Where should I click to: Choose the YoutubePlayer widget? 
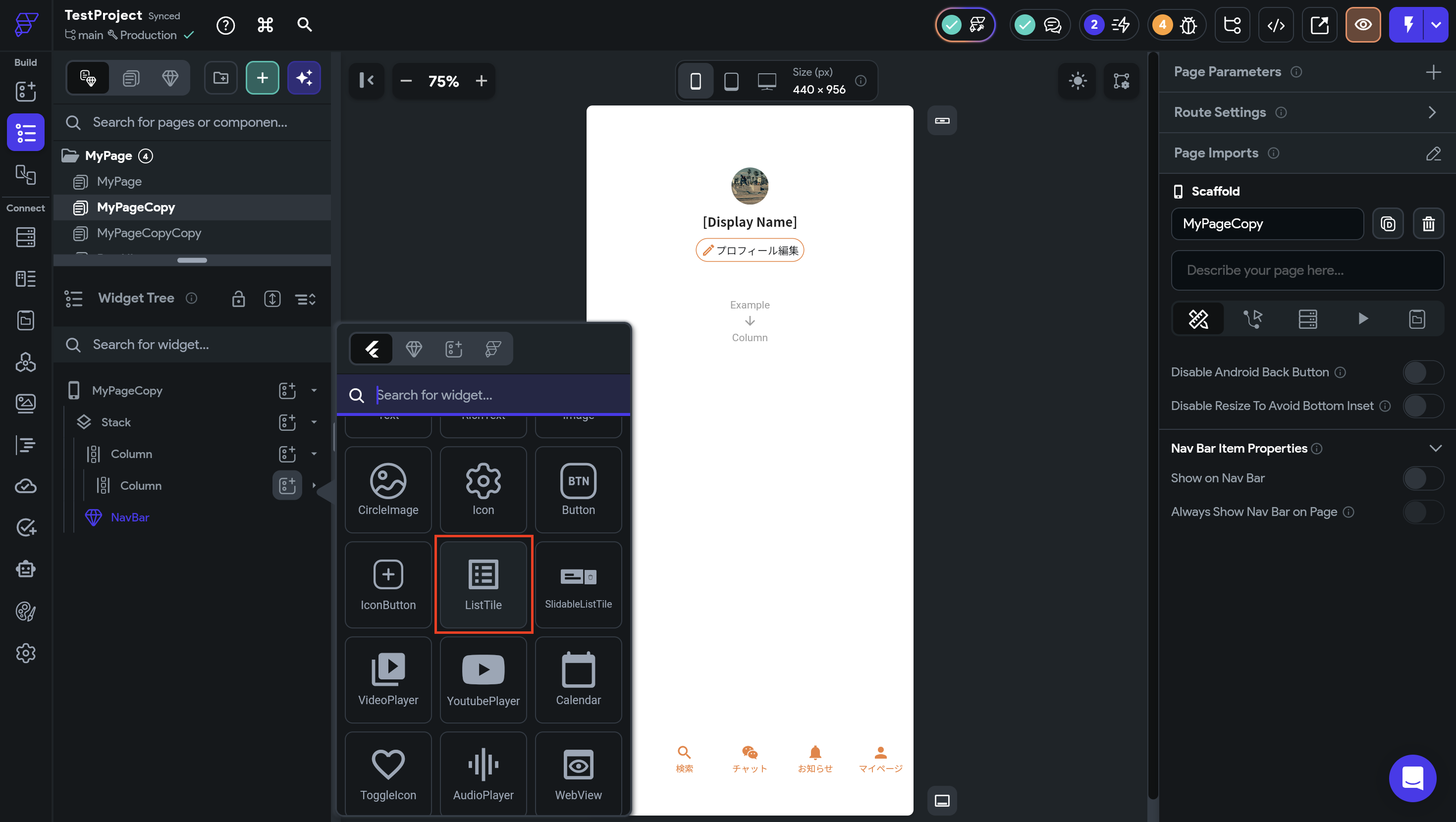[x=483, y=679]
